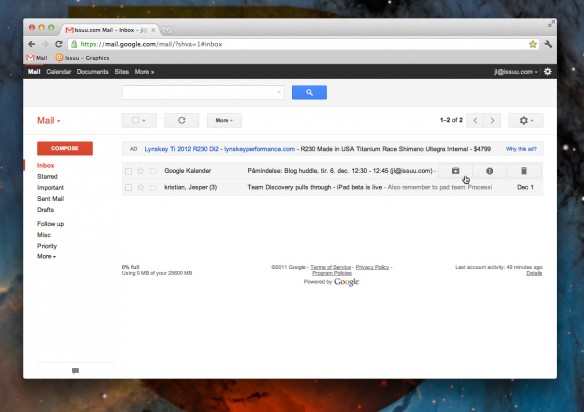
Task: Click the Mail bookmark in bookmarks bar
Action: pos(37,58)
